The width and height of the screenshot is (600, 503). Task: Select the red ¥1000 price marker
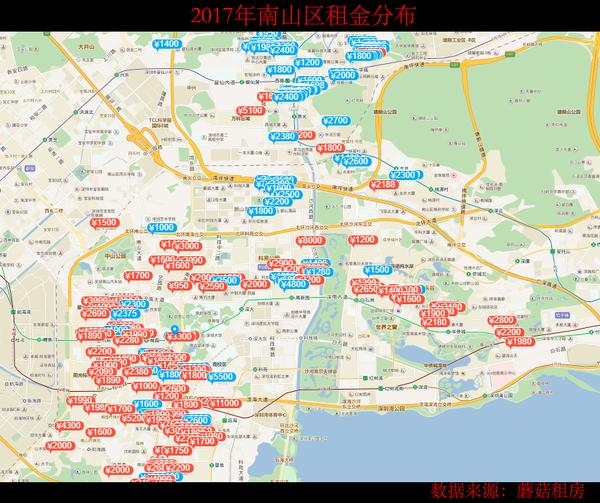[x=146, y=386]
